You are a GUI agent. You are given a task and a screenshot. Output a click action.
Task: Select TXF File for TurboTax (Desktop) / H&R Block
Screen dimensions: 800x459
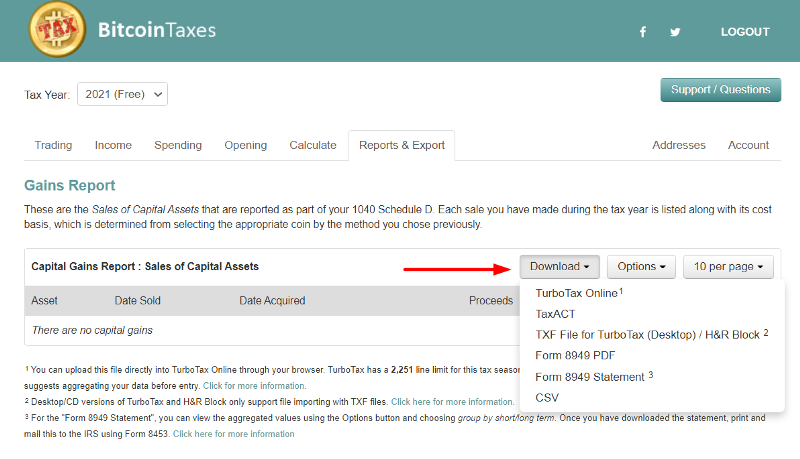click(652, 335)
